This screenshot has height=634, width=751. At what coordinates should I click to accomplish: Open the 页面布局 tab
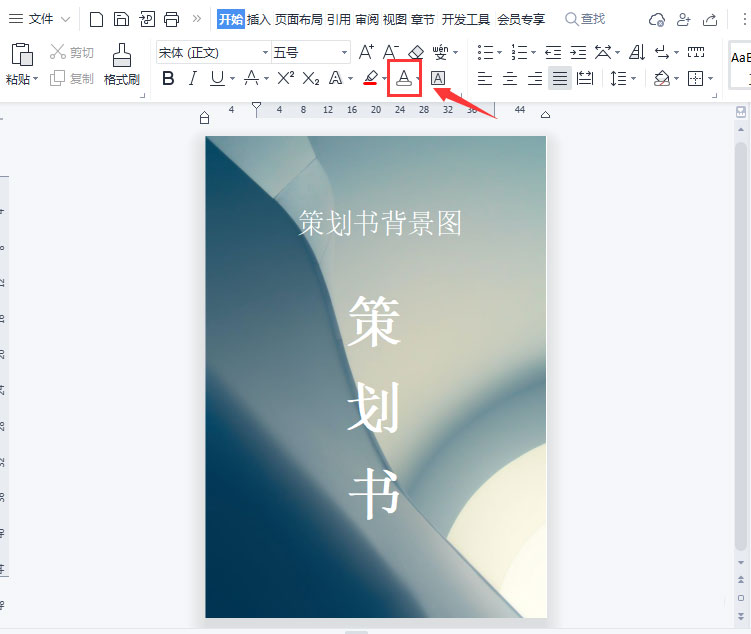click(298, 19)
